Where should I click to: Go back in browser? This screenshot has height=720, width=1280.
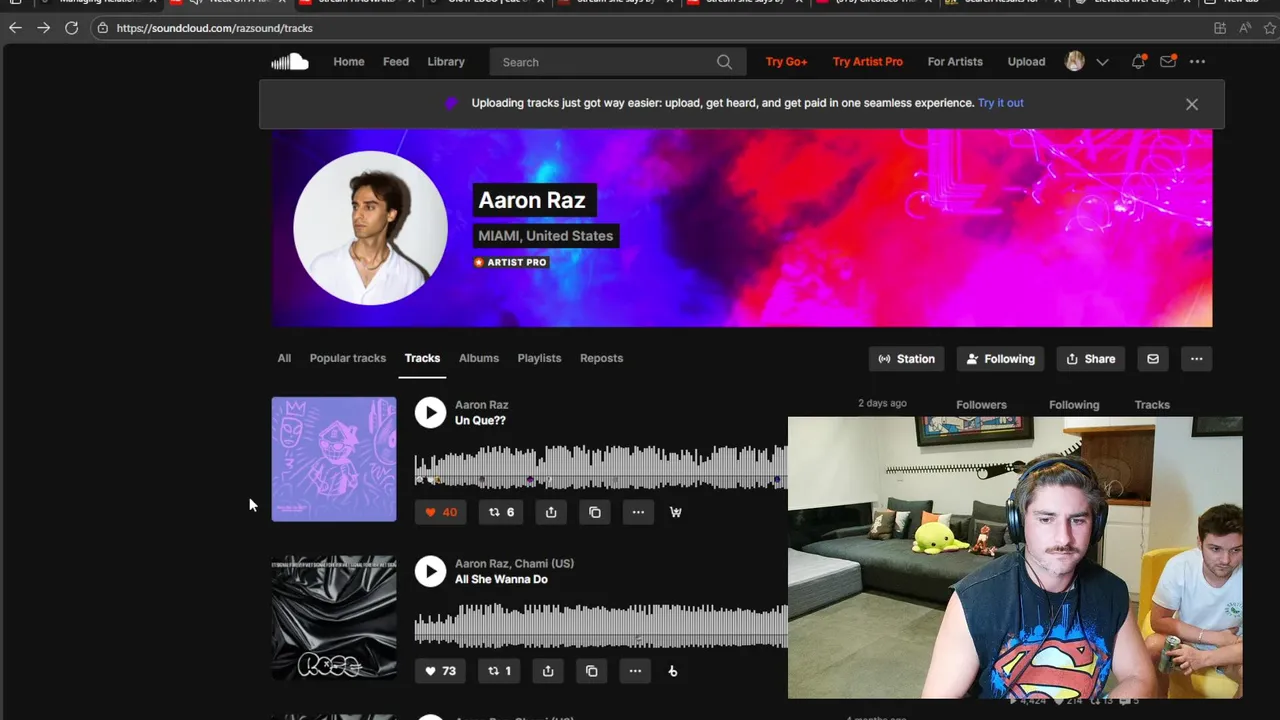click(15, 28)
